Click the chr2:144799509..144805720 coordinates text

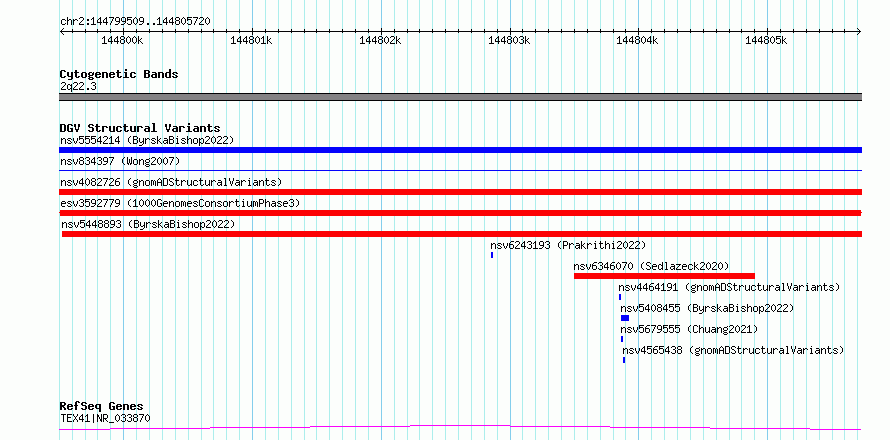pos(135,22)
